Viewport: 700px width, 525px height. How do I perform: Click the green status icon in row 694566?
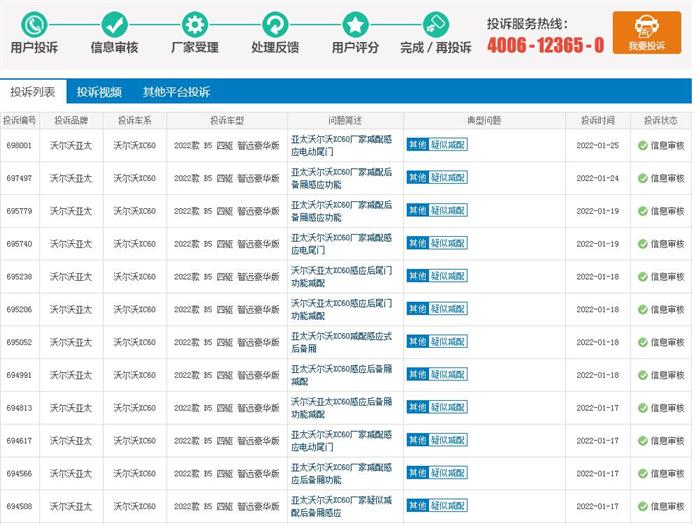coord(642,474)
